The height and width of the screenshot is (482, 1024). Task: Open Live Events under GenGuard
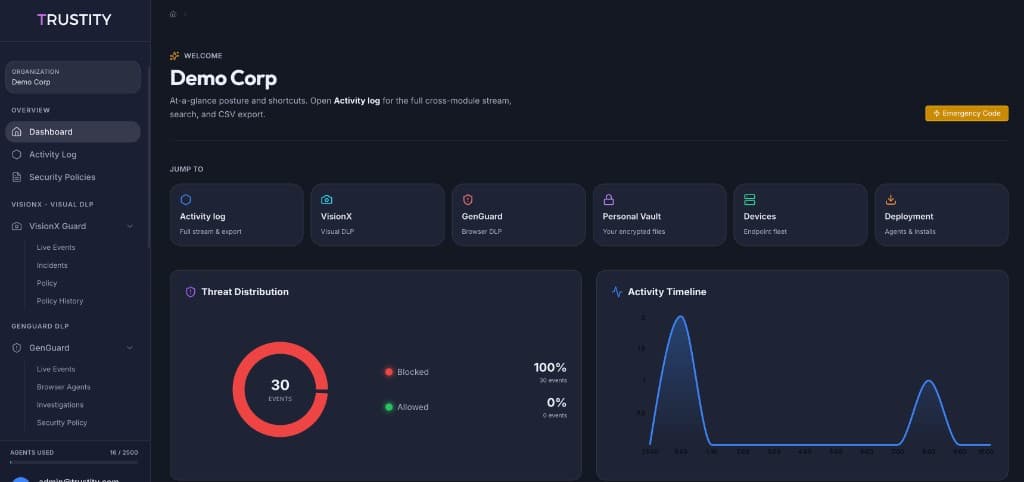click(x=56, y=369)
